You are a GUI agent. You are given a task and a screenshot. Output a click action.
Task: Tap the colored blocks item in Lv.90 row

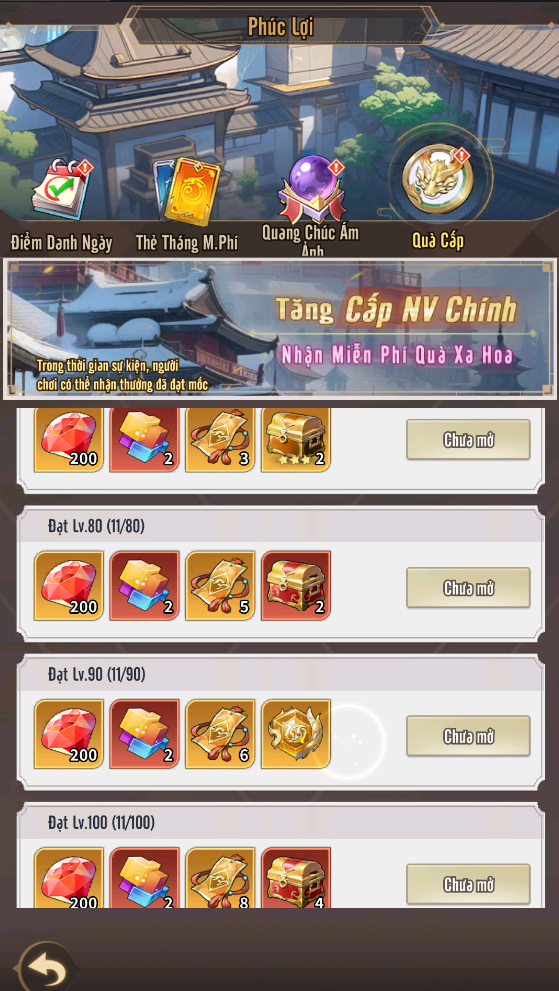pos(145,733)
